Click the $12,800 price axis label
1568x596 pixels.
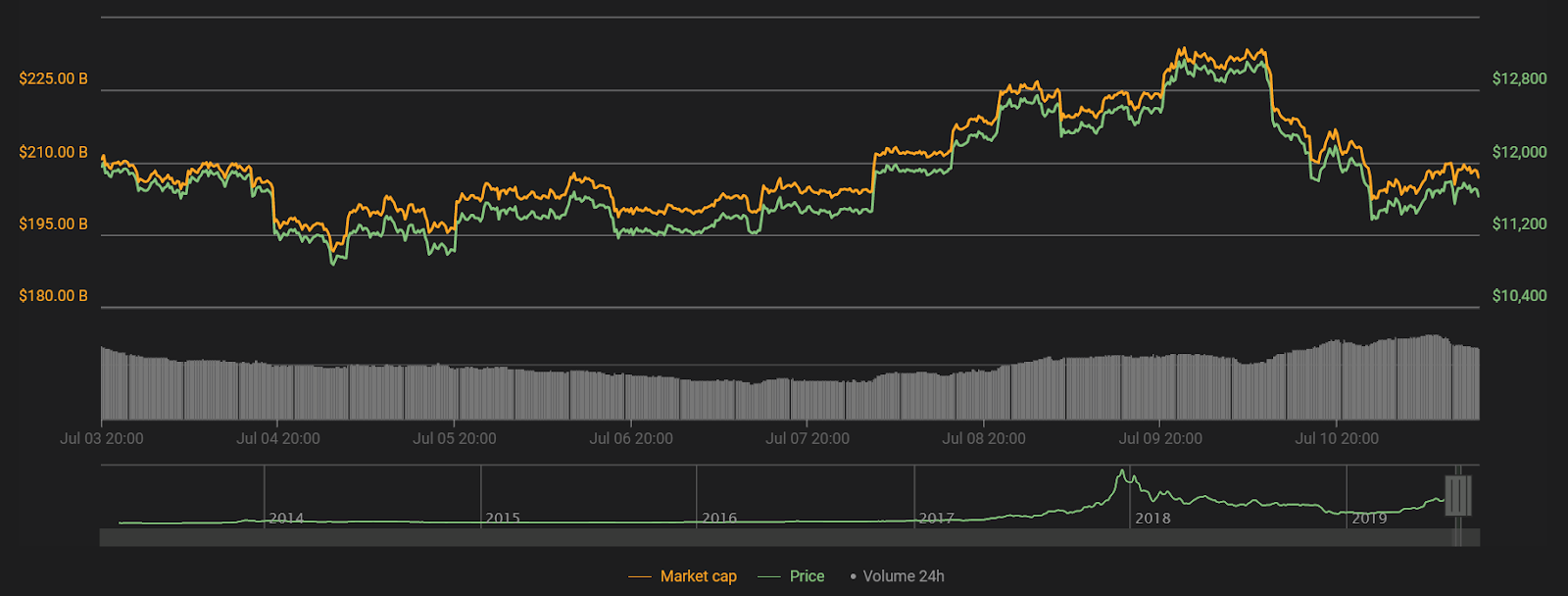1519,78
